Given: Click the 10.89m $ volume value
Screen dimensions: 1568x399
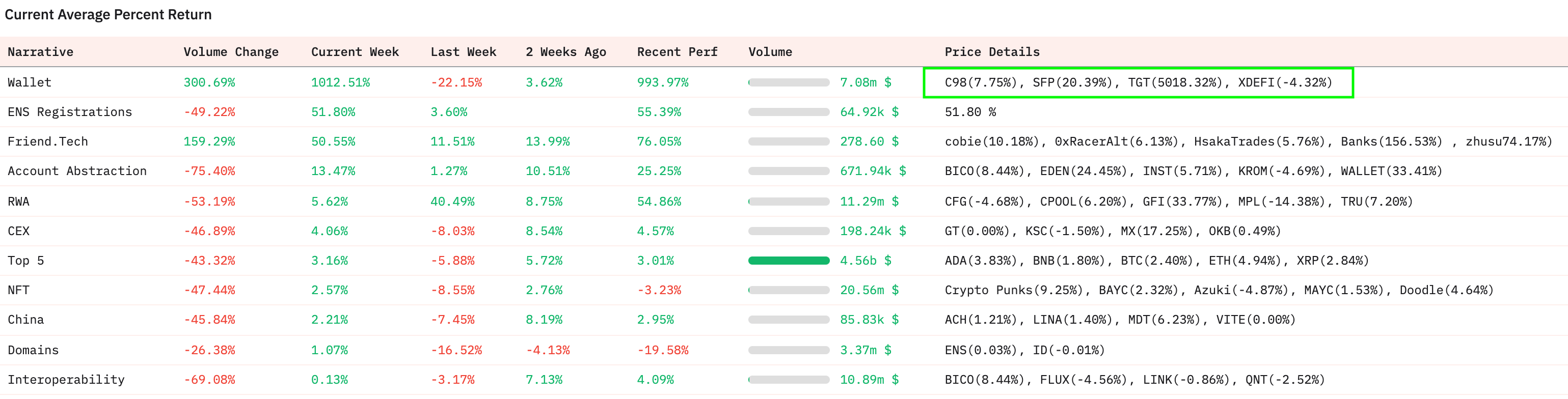Looking at the screenshot, I should (869, 380).
